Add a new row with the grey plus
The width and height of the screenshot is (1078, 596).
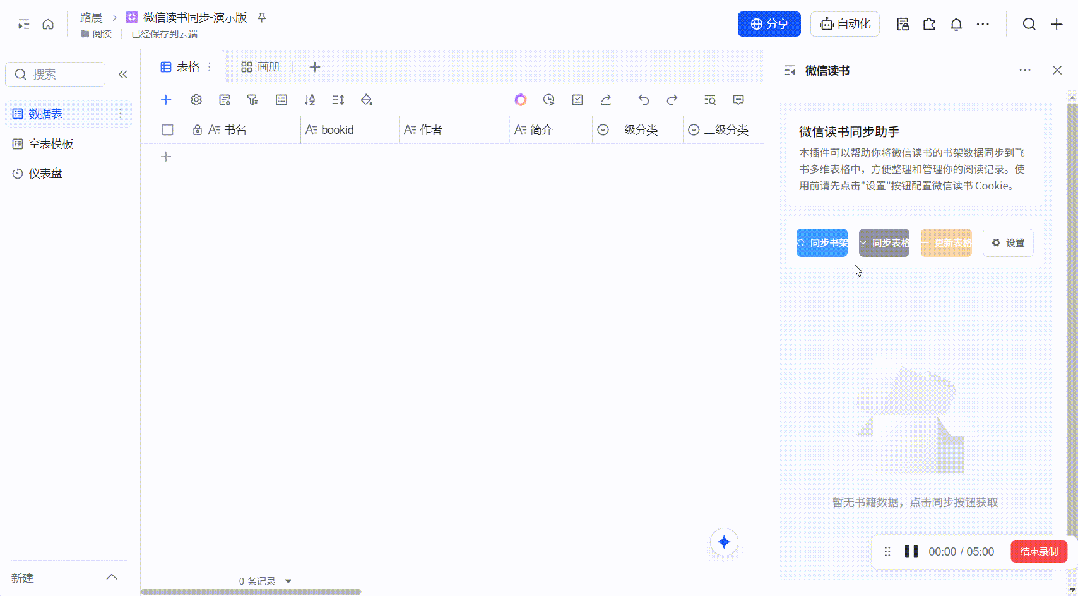[166, 157]
